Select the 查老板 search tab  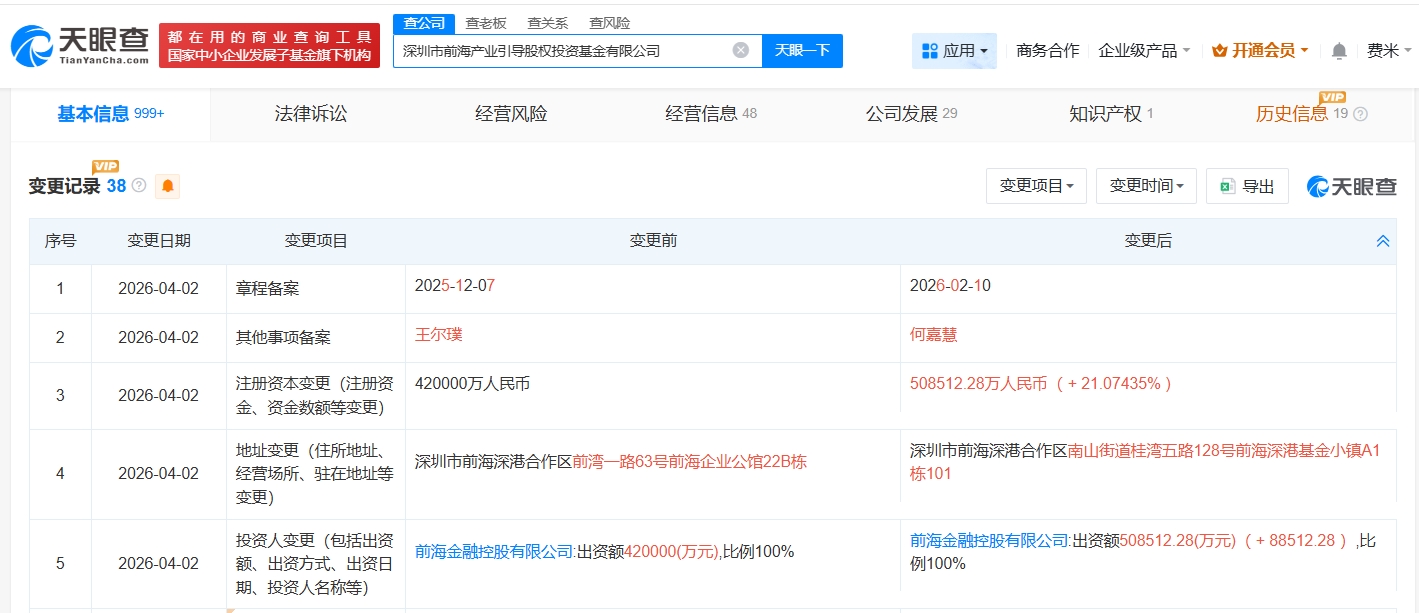click(486, 23)
